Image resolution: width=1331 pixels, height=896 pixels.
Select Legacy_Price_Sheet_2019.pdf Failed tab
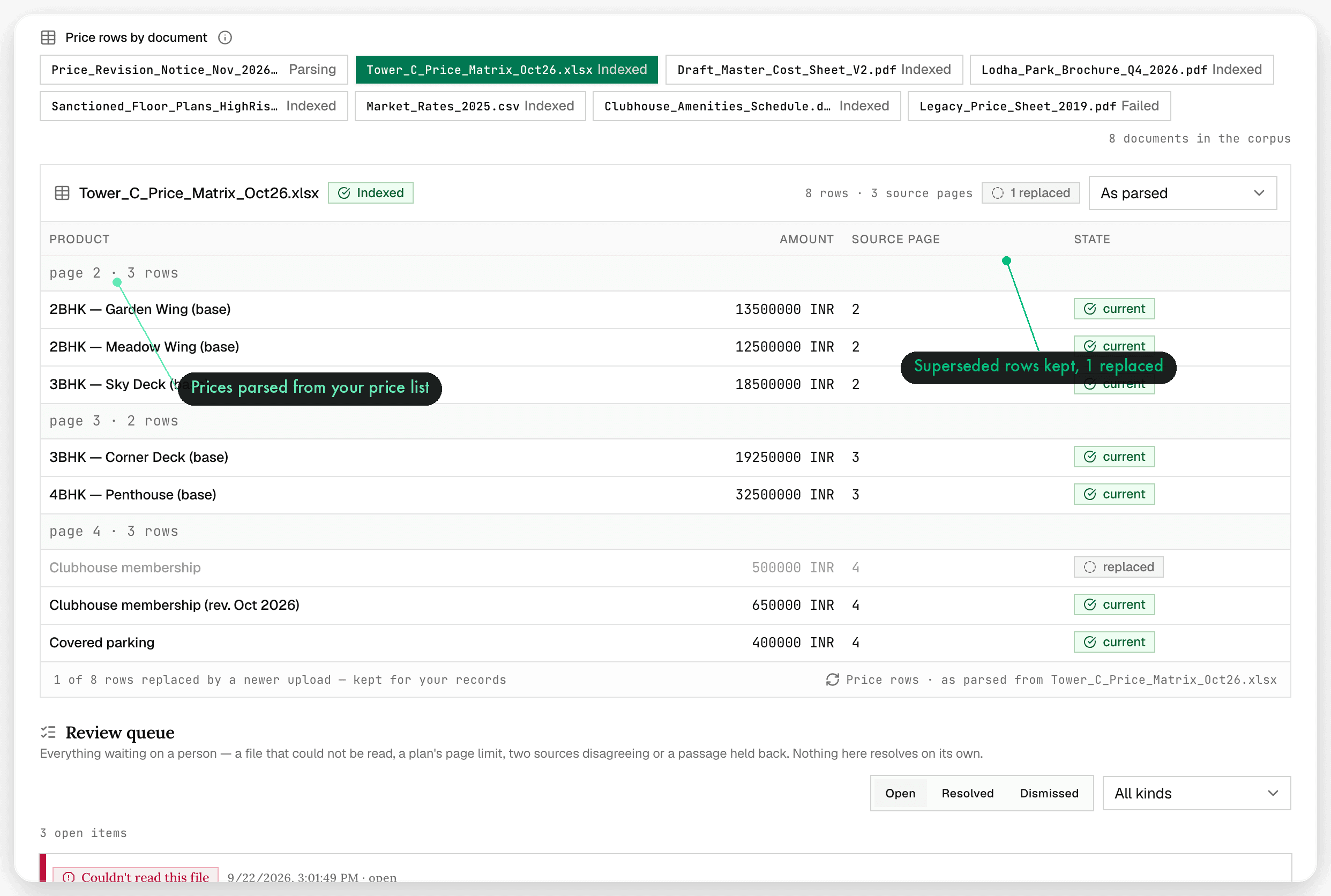coord(1039,106)
